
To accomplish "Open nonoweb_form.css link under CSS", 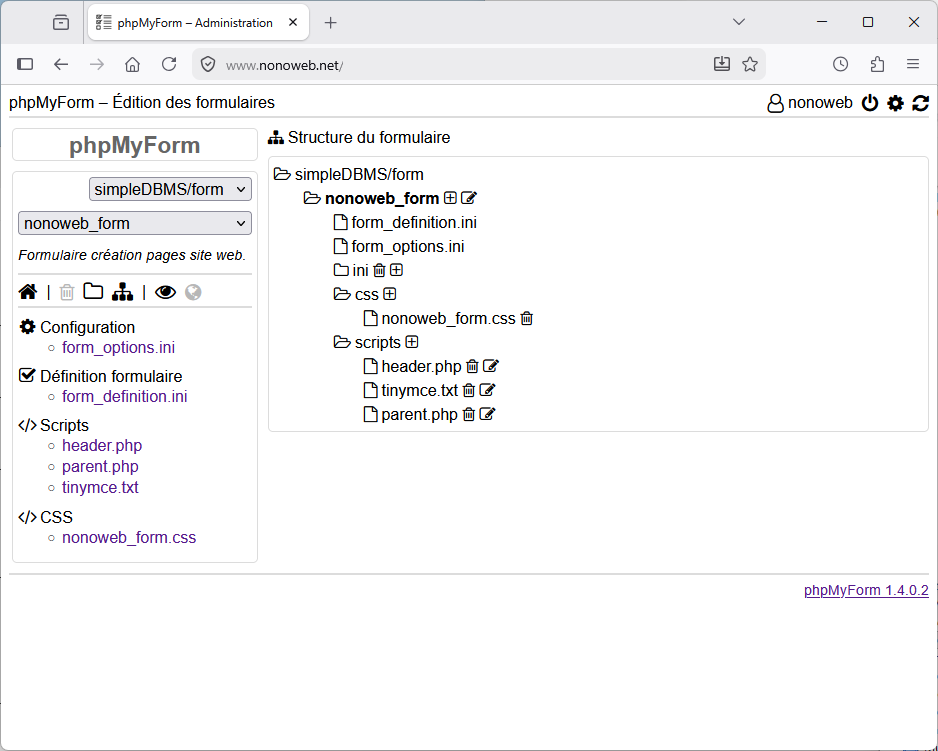I will 129,538.
